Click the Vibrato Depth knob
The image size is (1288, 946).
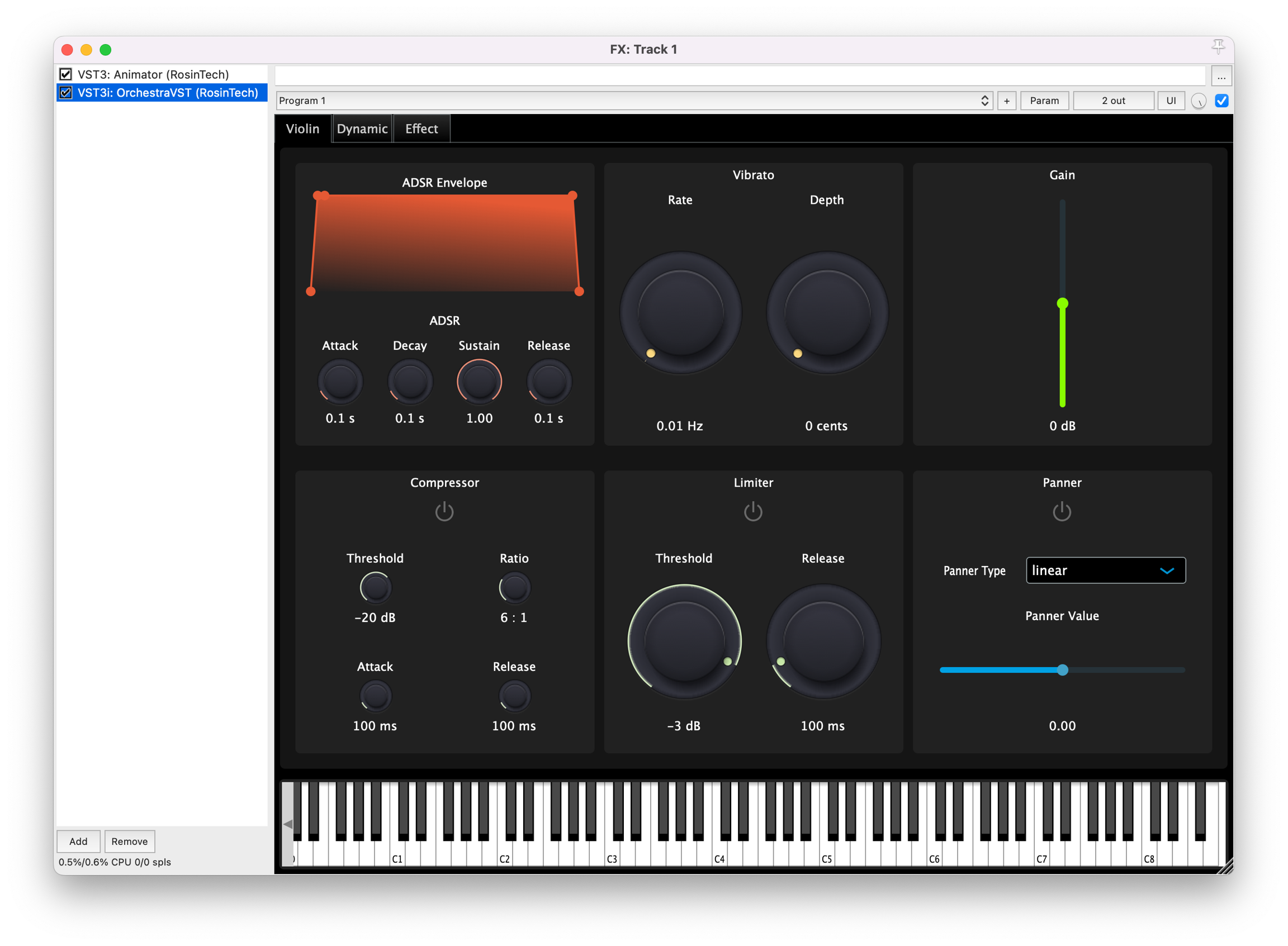click(827, 313)
